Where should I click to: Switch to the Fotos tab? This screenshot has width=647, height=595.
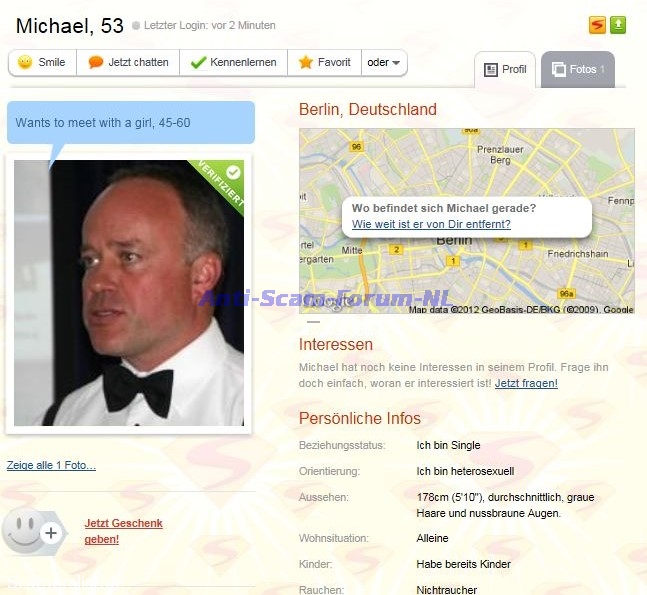point(578,69)
